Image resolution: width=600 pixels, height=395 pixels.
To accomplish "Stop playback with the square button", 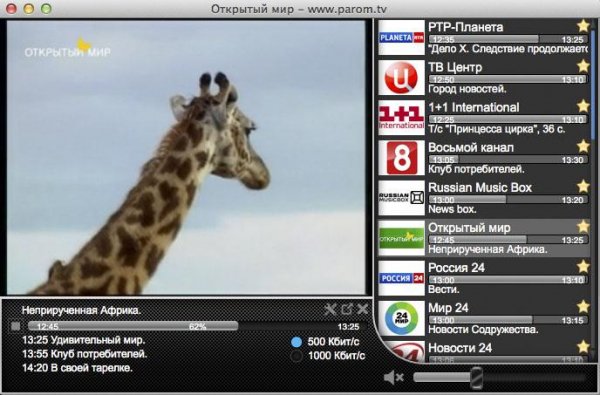I will [15, 326].
